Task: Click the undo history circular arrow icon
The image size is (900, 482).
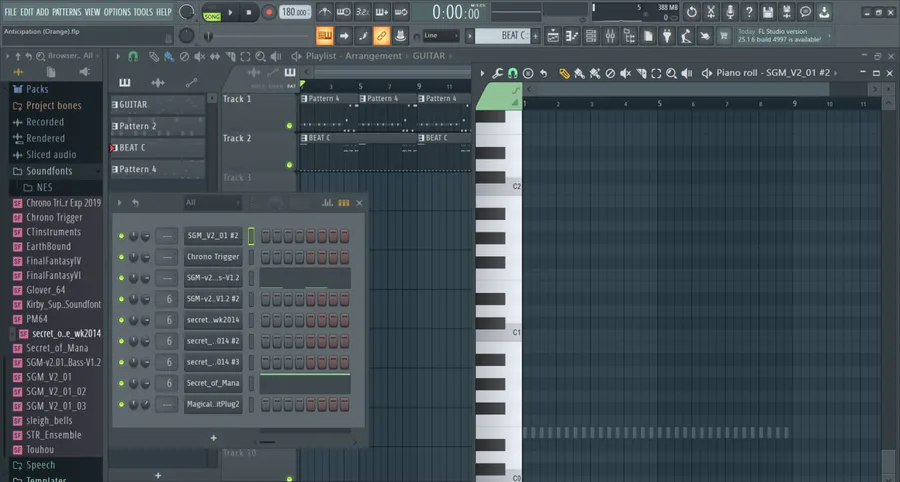Action: coord(692,12)
